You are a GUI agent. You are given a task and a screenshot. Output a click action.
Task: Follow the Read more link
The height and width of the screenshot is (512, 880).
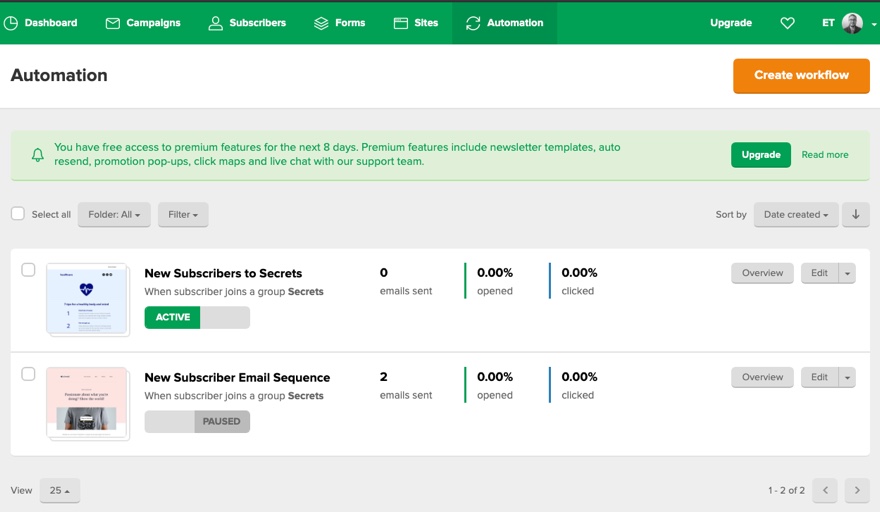[x=824, y=155]
